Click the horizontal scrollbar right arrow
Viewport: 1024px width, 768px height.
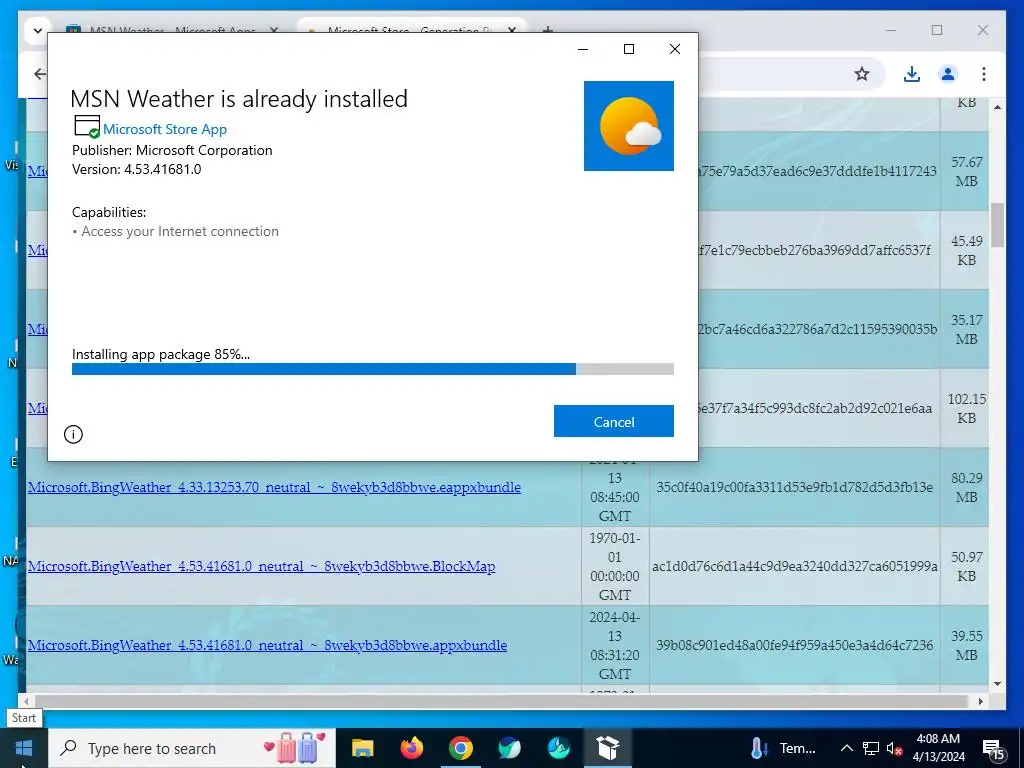click(980, 701)
